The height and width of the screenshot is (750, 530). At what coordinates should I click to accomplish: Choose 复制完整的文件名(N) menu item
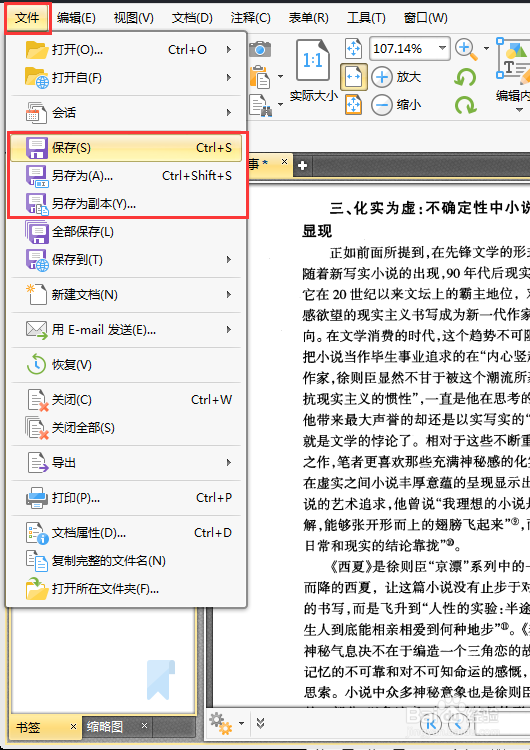(x=126, y=561)
